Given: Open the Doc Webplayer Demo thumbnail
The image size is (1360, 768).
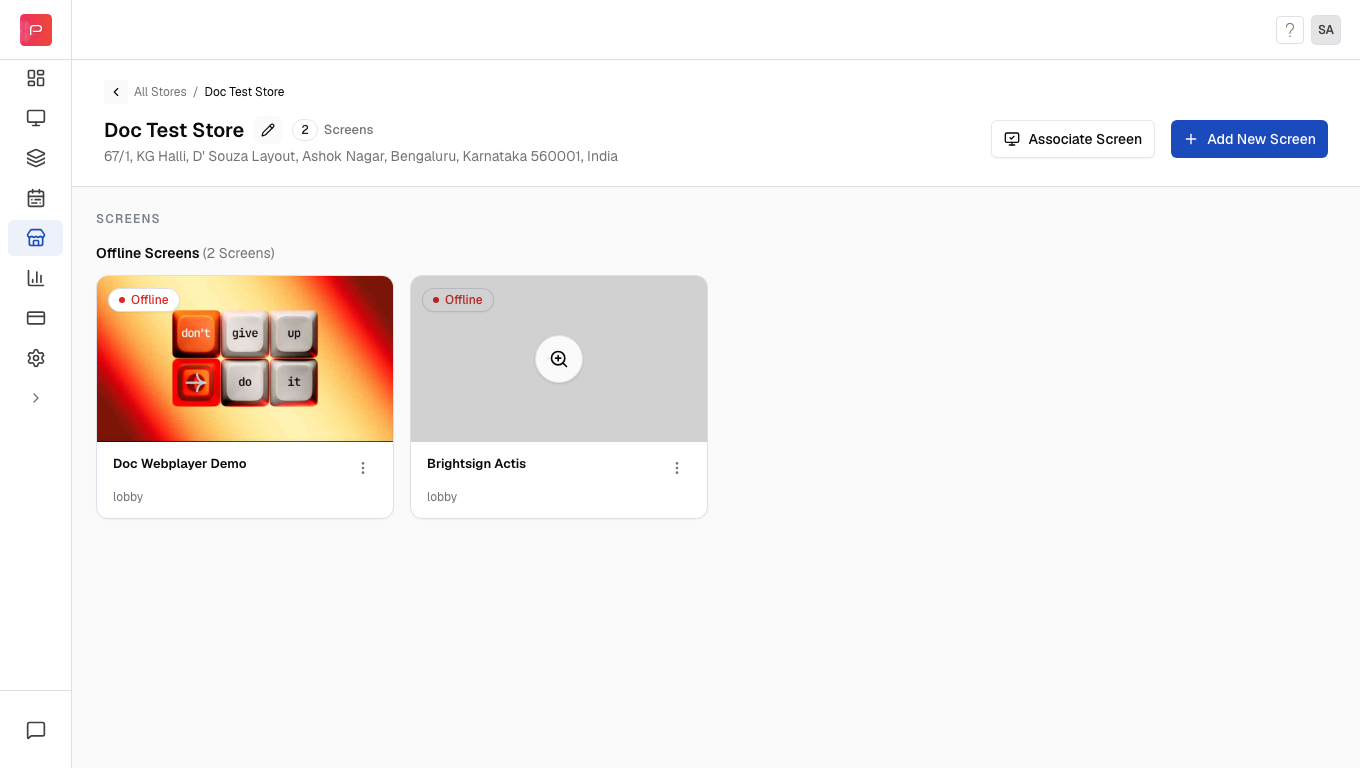Looking at the screenshot, I should tap(245, 359).
